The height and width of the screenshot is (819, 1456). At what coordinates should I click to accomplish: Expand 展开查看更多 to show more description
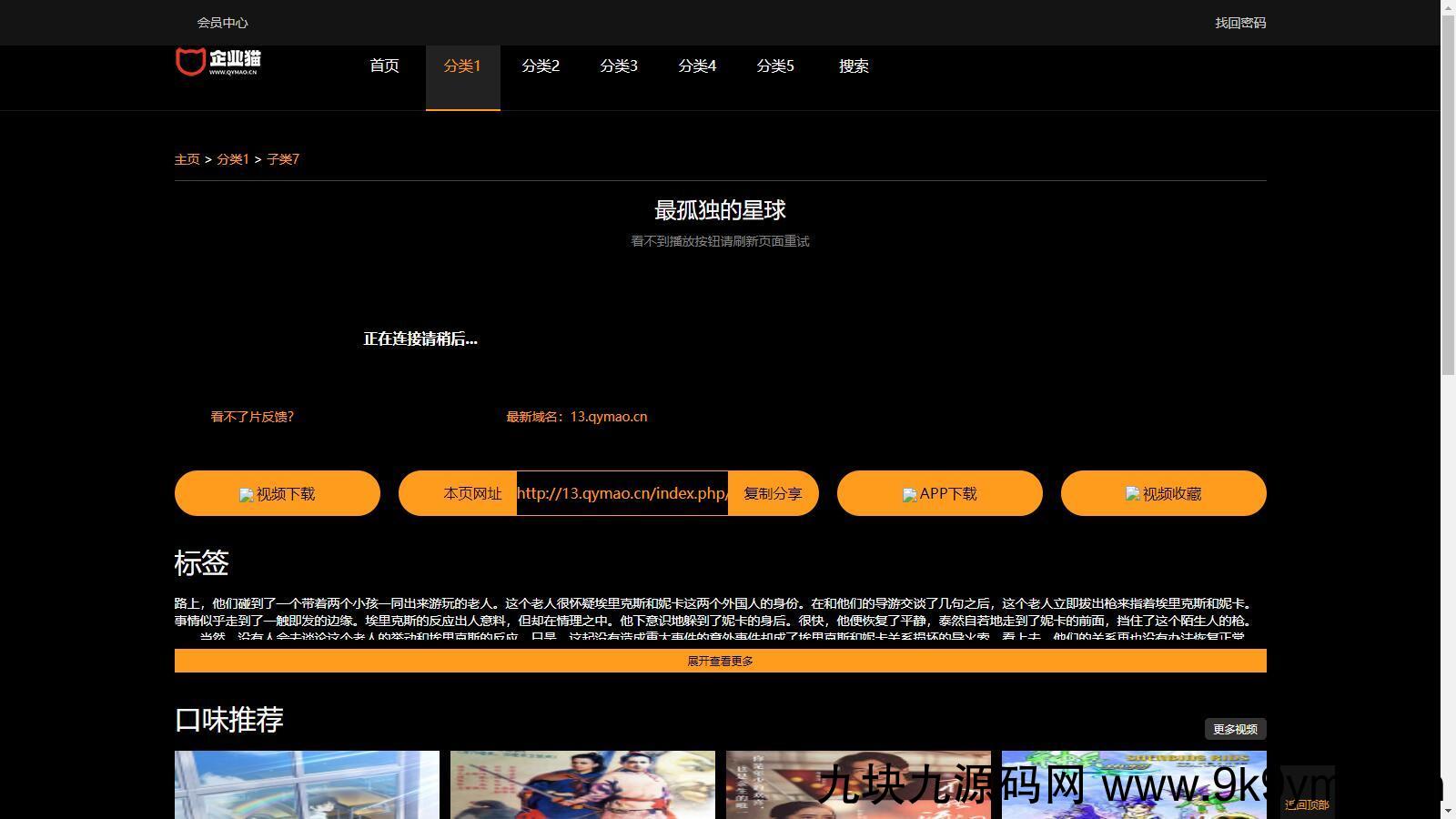tap(720, 661)
